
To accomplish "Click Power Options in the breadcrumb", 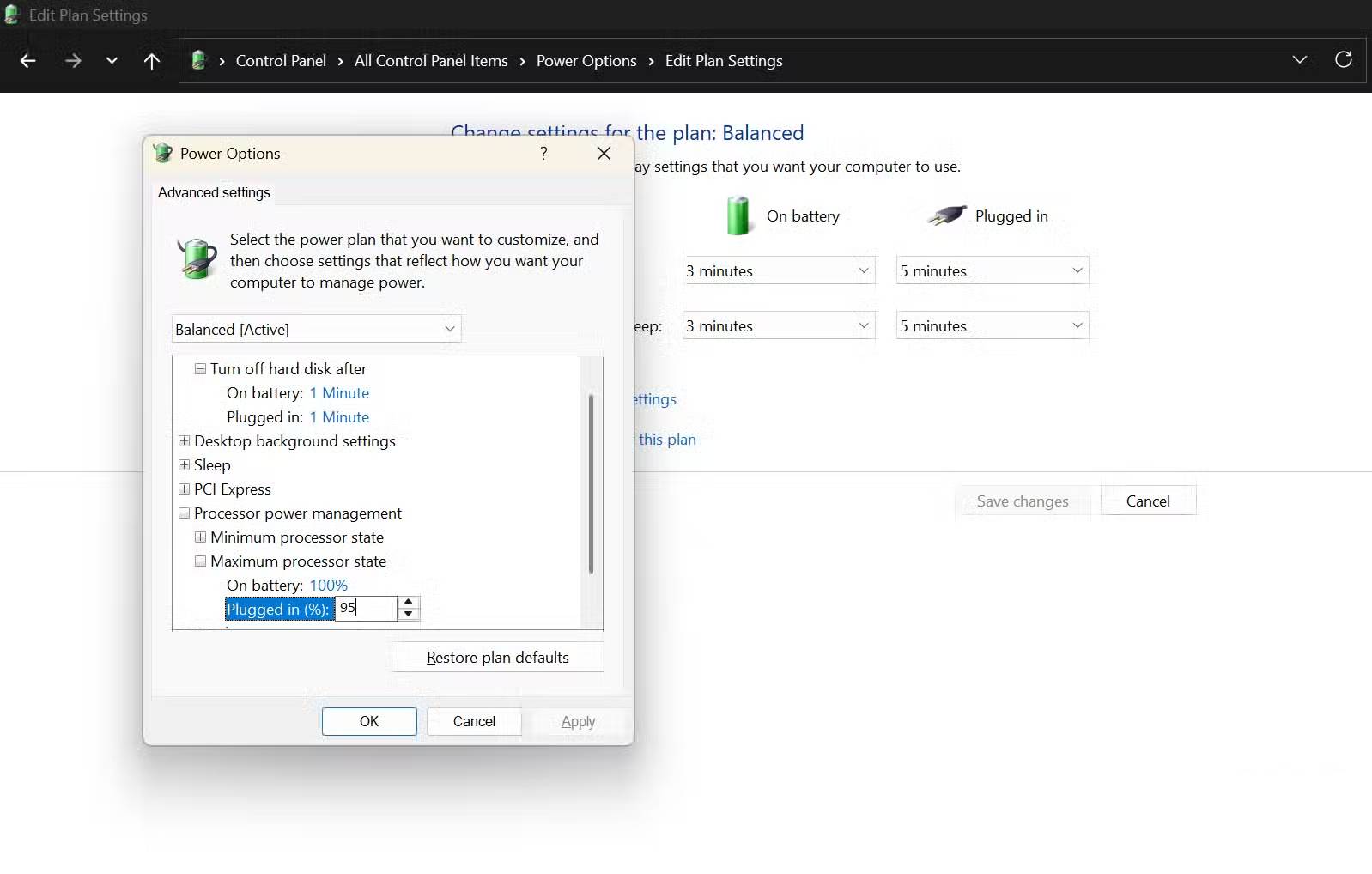I will tap(586, 61).
